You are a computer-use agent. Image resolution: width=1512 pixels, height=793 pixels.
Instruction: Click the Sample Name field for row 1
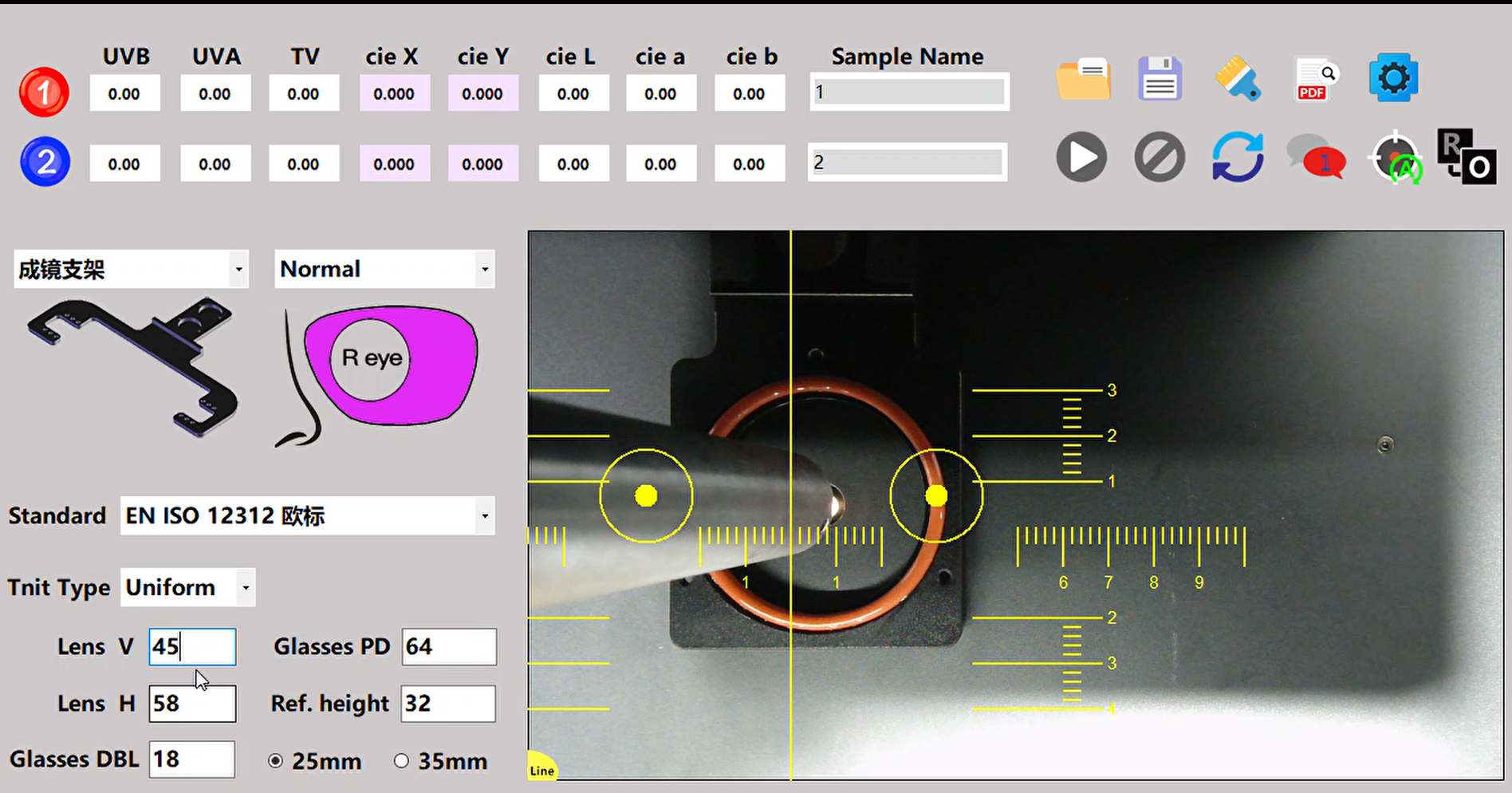(909, 92)
